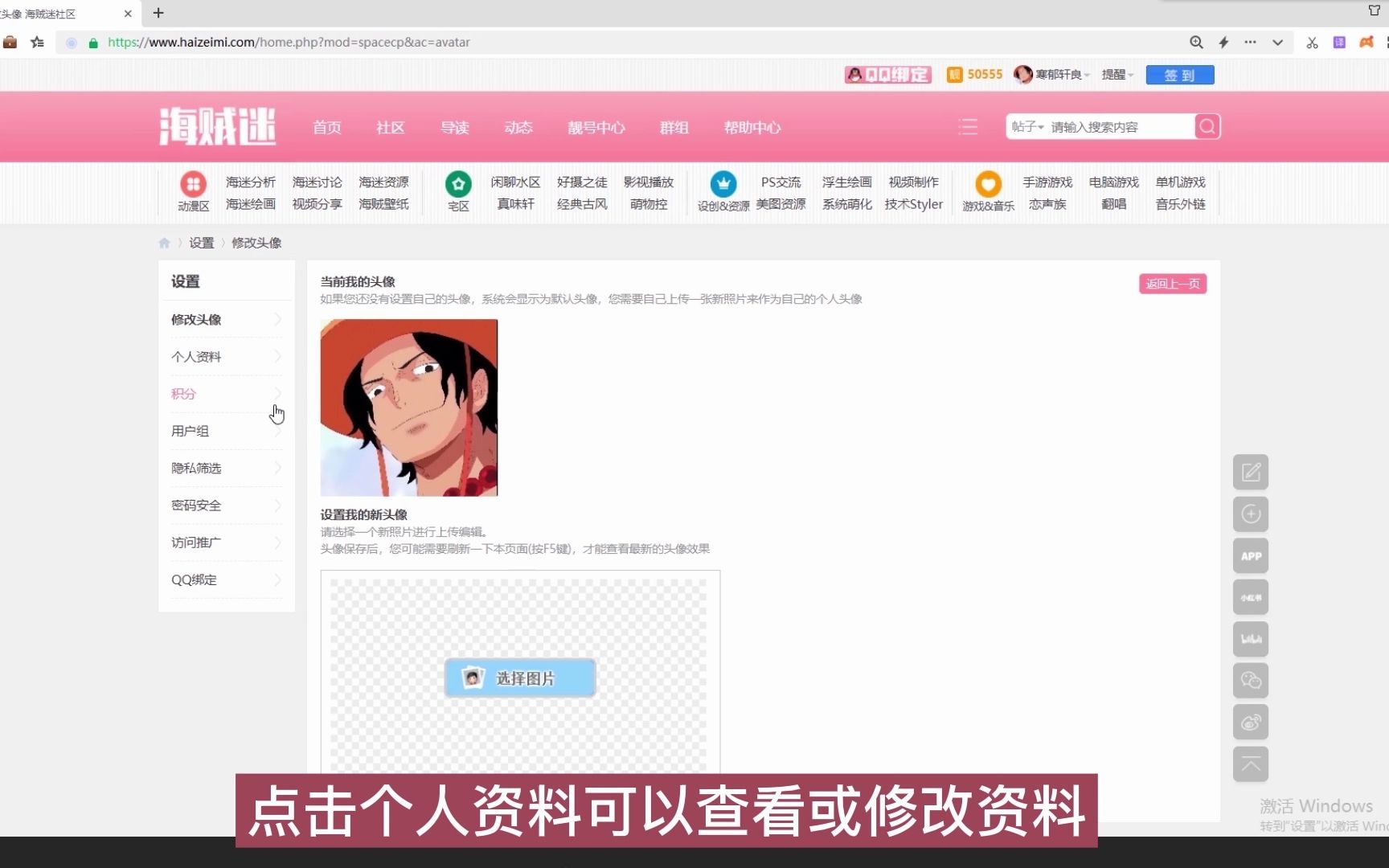Open the list menu icon beside search box
The image size is (1389, 868).
click(x=968, y=127)
